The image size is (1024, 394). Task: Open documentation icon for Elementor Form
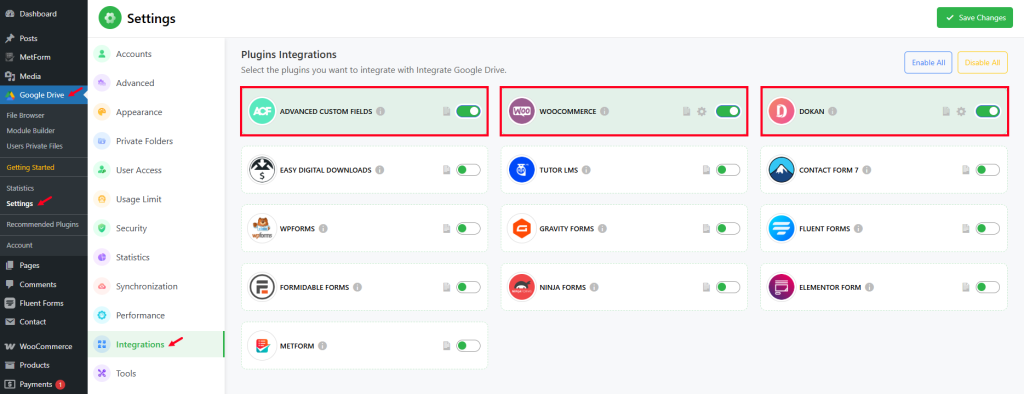[x=965, y=287]
